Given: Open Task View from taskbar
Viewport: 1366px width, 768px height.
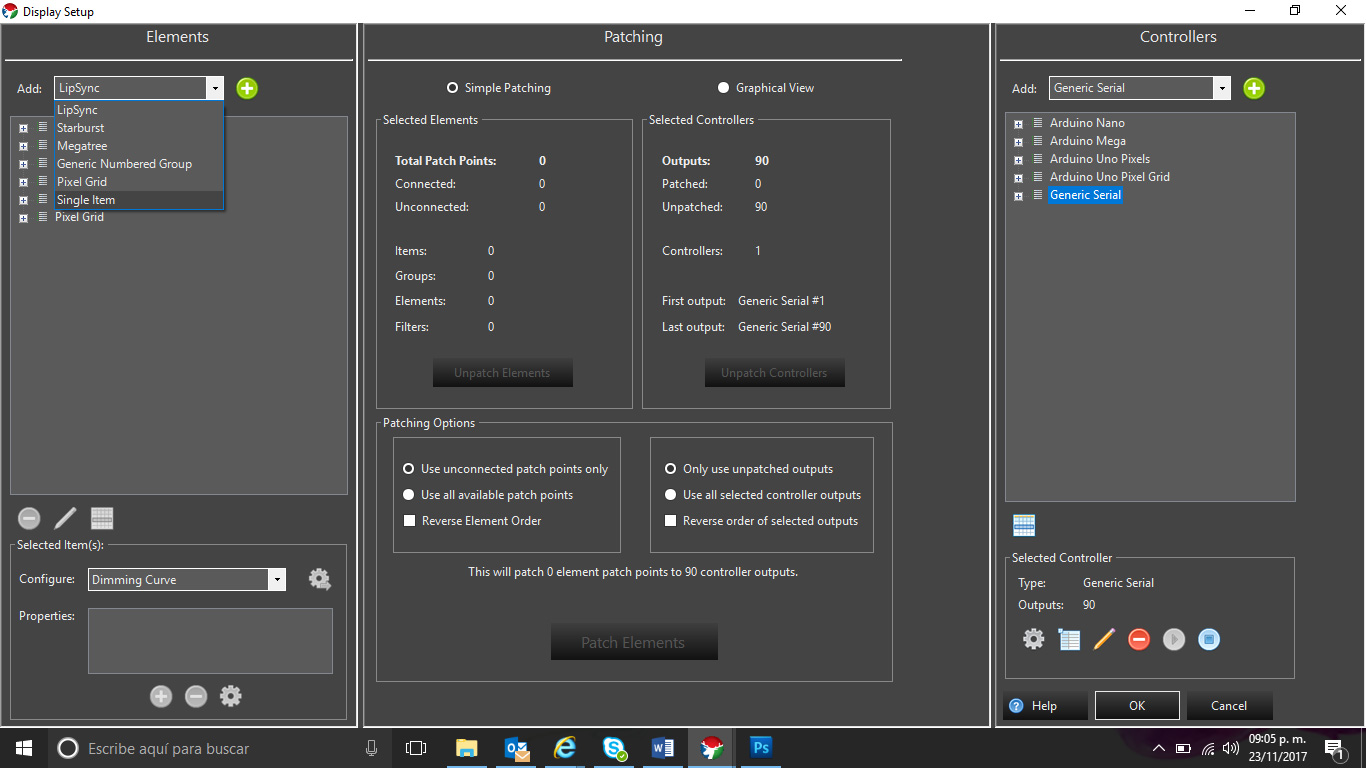Looking at the screenshot, I should tap(416, 748).
